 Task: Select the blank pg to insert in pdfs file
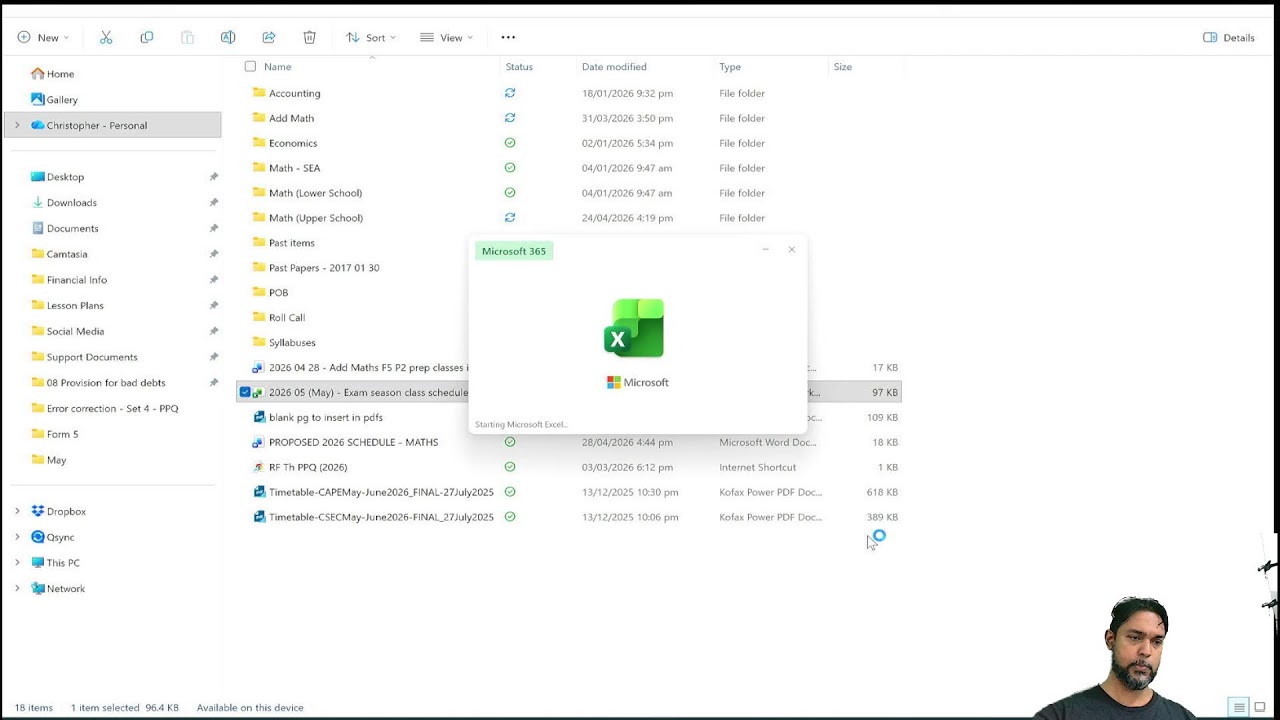tap(326, 417)
